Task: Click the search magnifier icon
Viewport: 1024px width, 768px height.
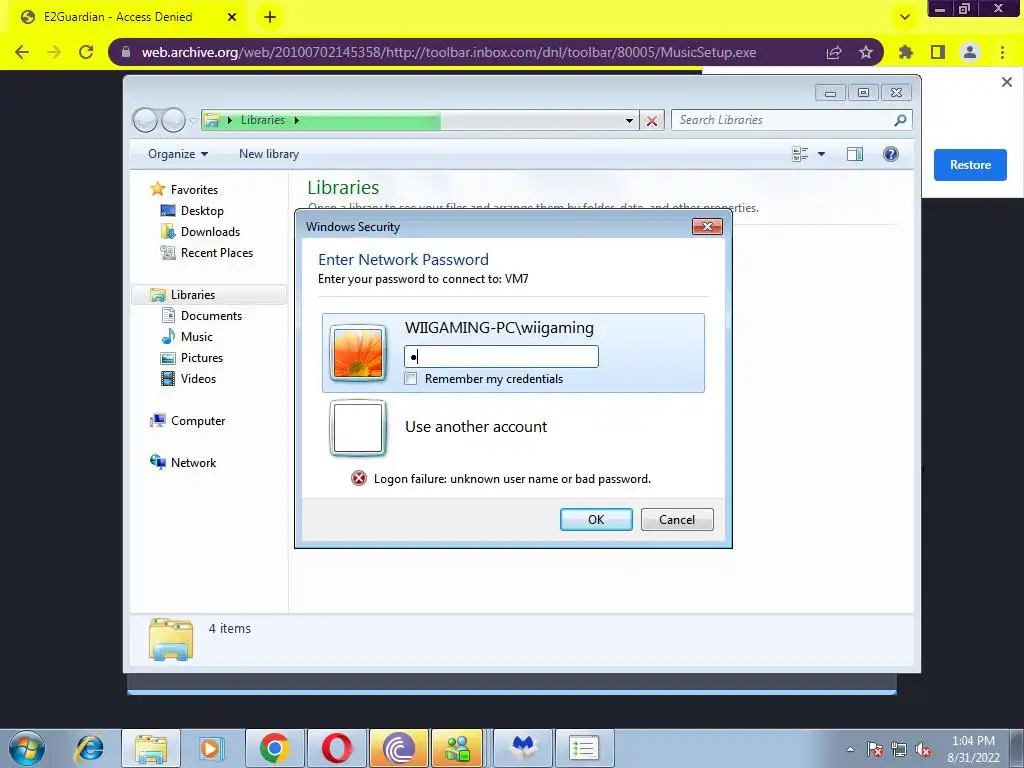Action: point(901,120)
